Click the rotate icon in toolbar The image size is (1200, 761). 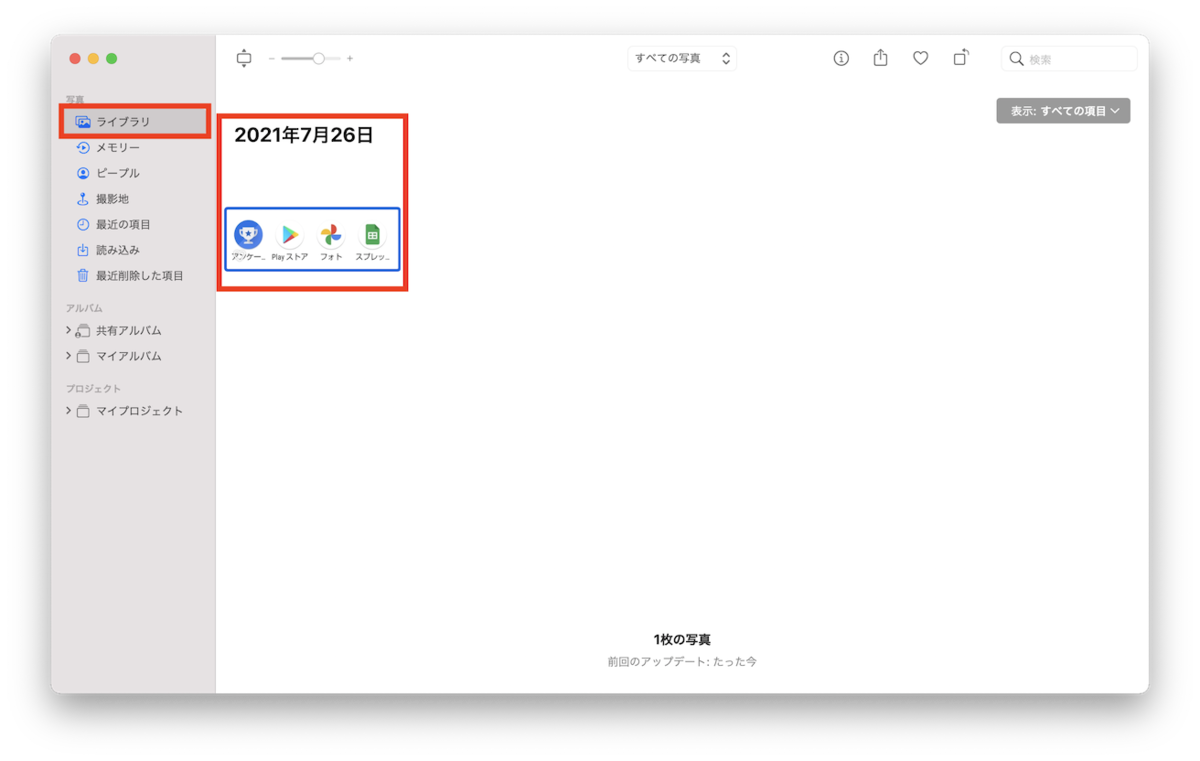(960, 58)
